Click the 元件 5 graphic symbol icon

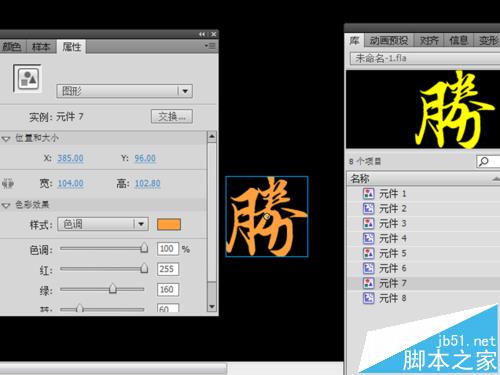point(368,253)
